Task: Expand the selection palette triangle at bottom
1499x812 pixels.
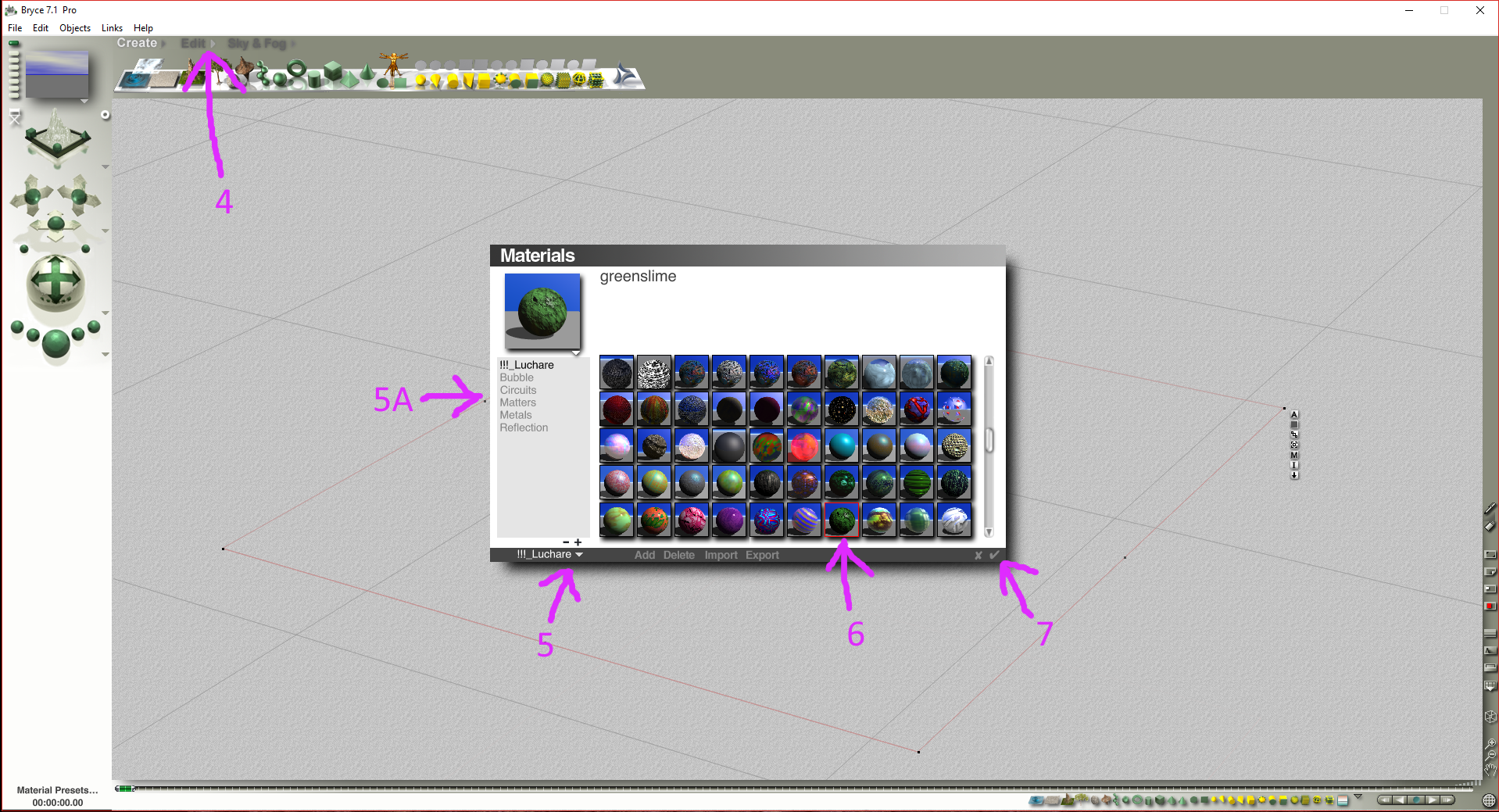Action: [1358, 797]
